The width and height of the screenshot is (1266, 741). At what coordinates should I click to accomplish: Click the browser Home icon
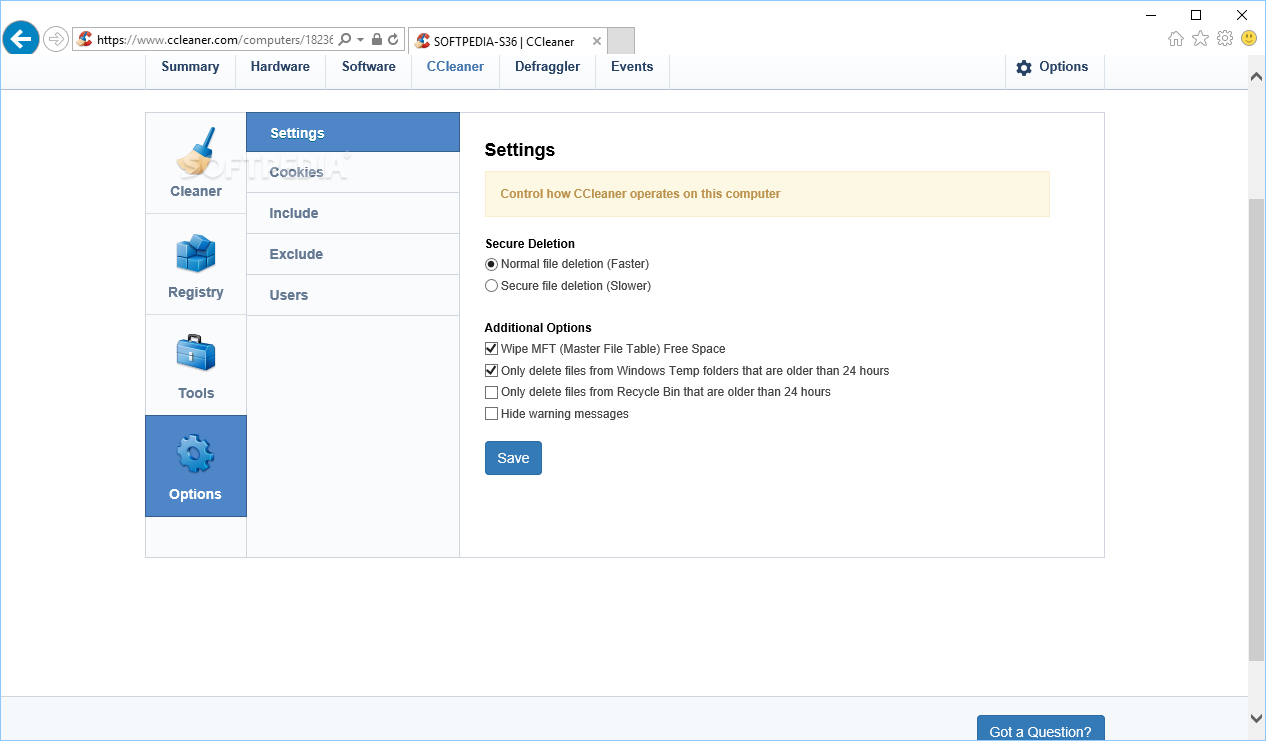pos(1176,39)
